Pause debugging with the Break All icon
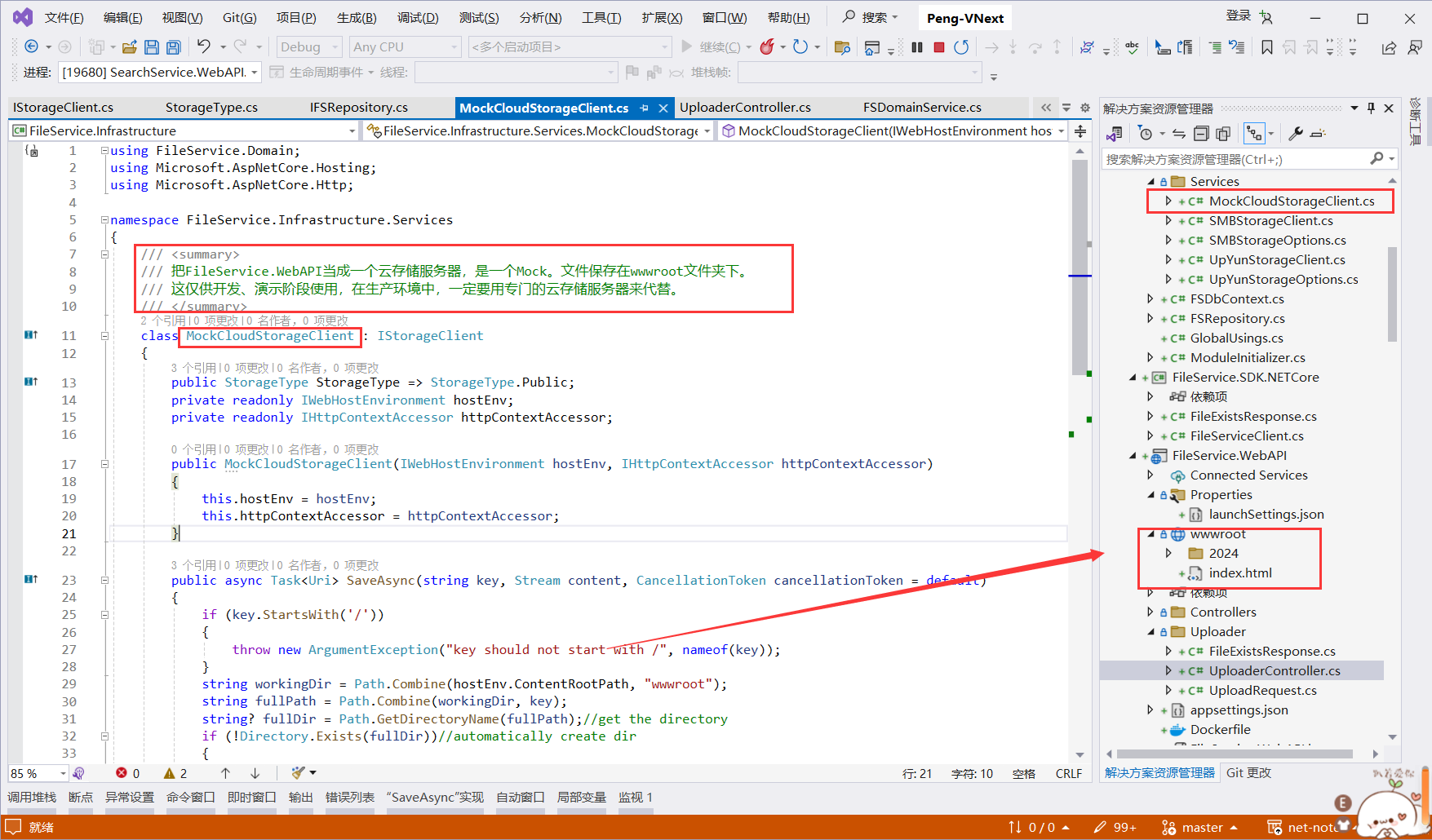Image resolution: width=1432 pixels, height=840 pixels. (x=917, y=47)
